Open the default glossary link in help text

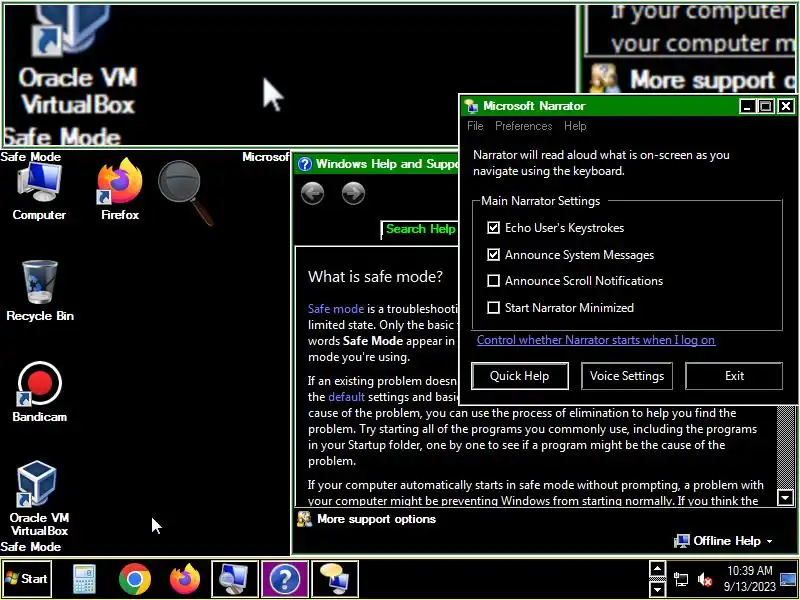(346, 396)
